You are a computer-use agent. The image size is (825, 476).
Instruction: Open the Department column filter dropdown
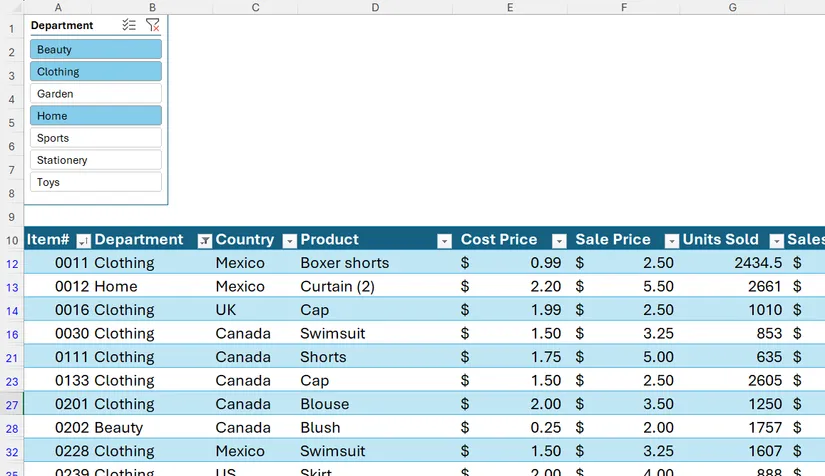tap(205, 241)
